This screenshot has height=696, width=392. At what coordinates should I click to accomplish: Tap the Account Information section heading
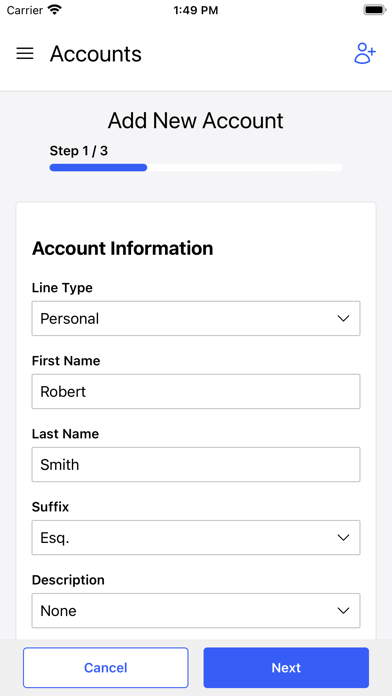pos(123,248)
